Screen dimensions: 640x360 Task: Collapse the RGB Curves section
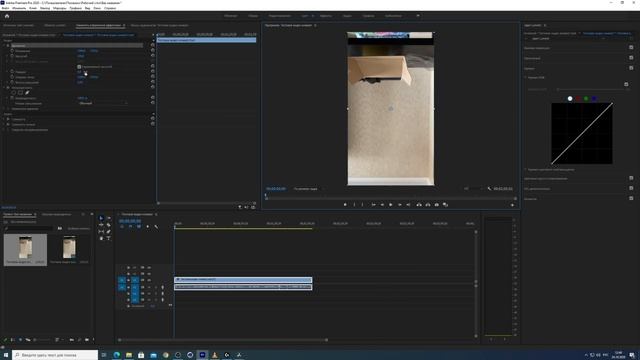click(x=526, y=78)
